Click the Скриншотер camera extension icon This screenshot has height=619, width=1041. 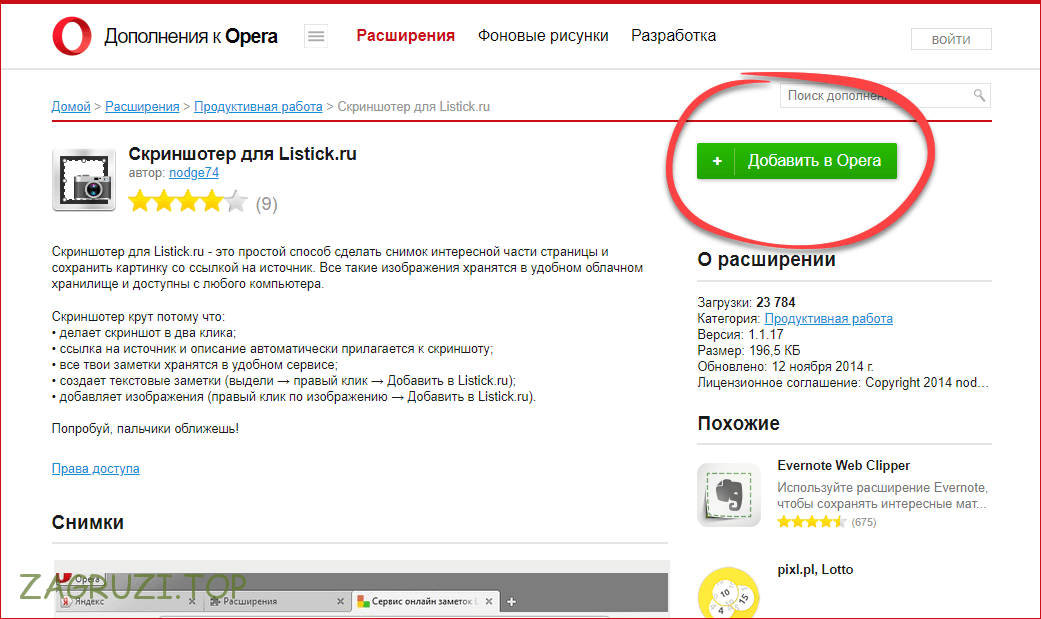point(84,180)
